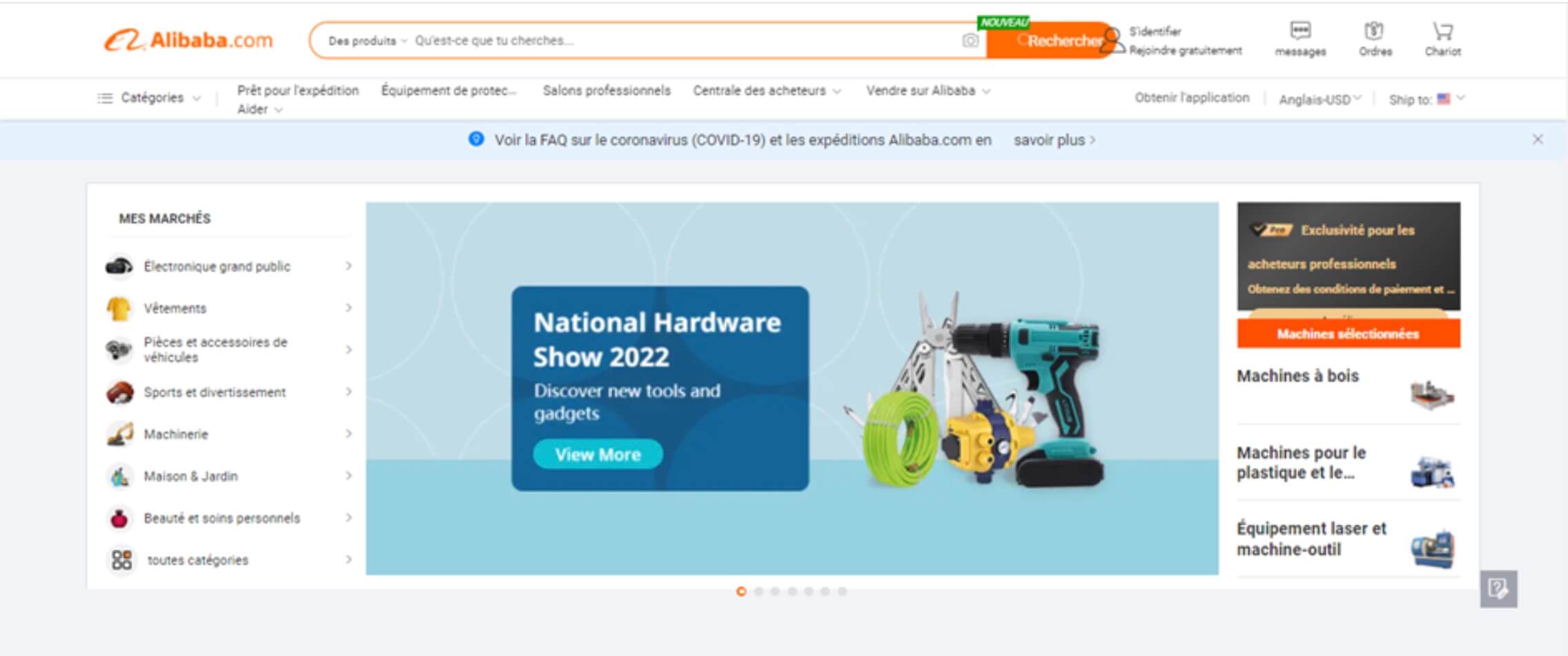
Task: Open the toutes catégories grid icon
Action: point(121,559)
